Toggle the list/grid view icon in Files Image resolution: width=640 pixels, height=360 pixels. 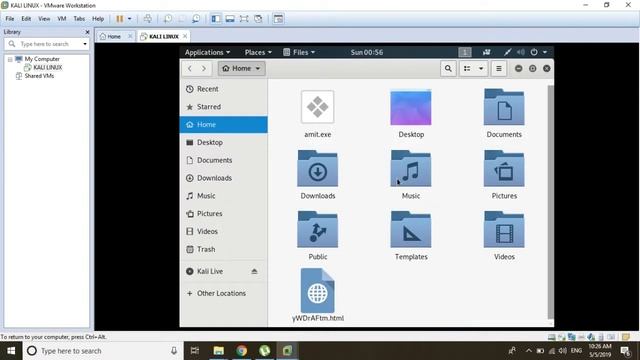(467, 69)
